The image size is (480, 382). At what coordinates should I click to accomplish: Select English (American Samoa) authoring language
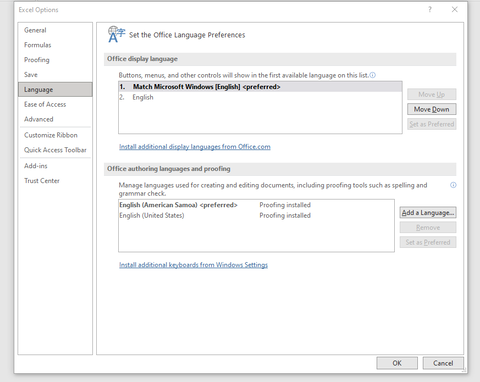pos(256,205)
